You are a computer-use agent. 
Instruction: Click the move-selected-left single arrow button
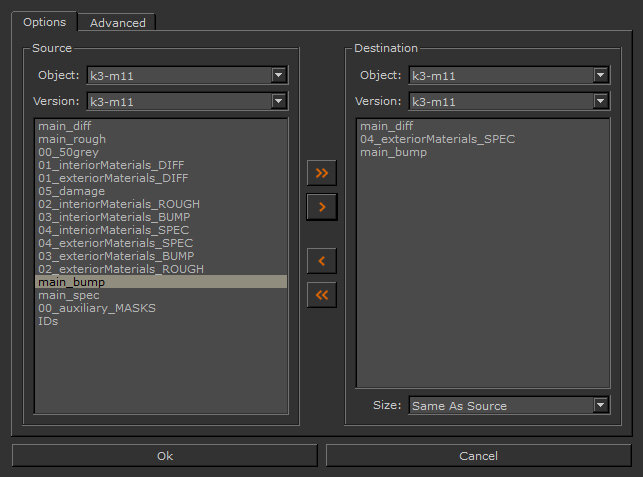(321, 261)
